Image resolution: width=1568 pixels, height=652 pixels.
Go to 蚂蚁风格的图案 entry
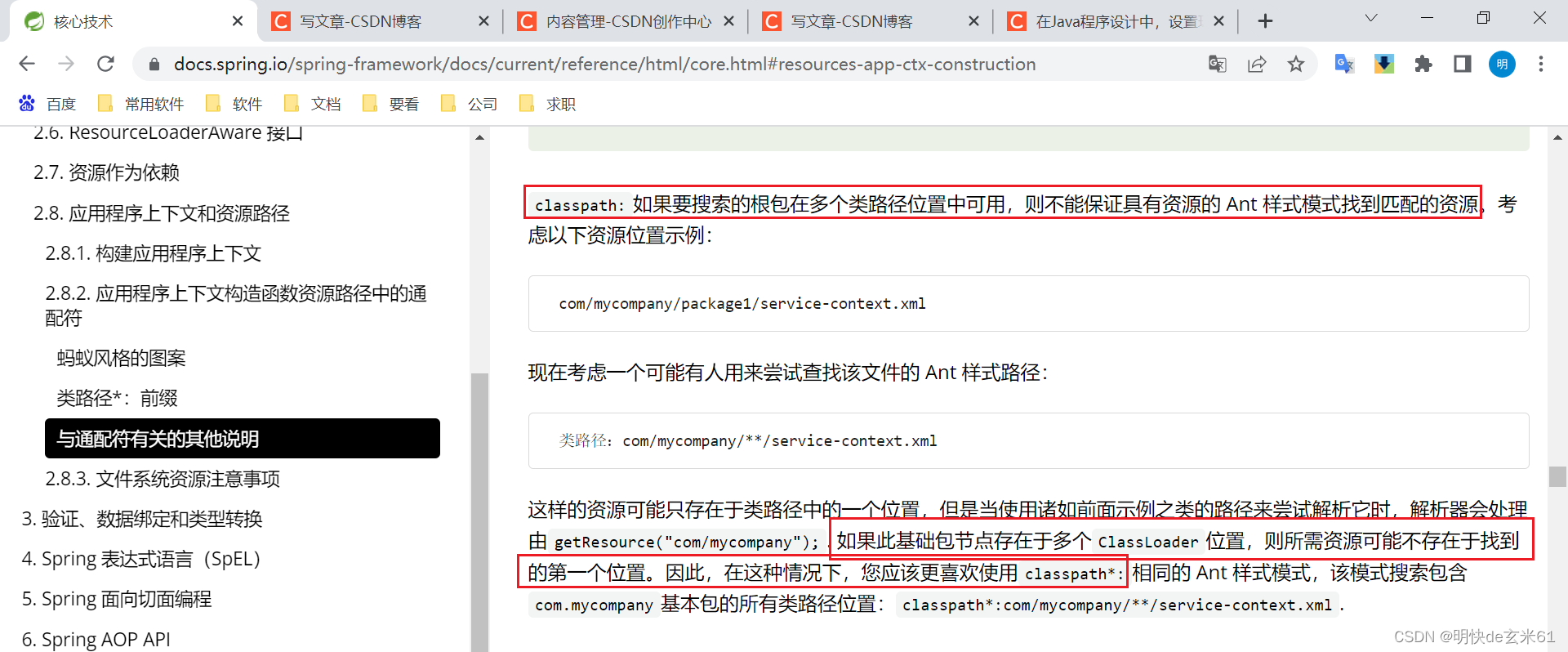pos(121,358)
